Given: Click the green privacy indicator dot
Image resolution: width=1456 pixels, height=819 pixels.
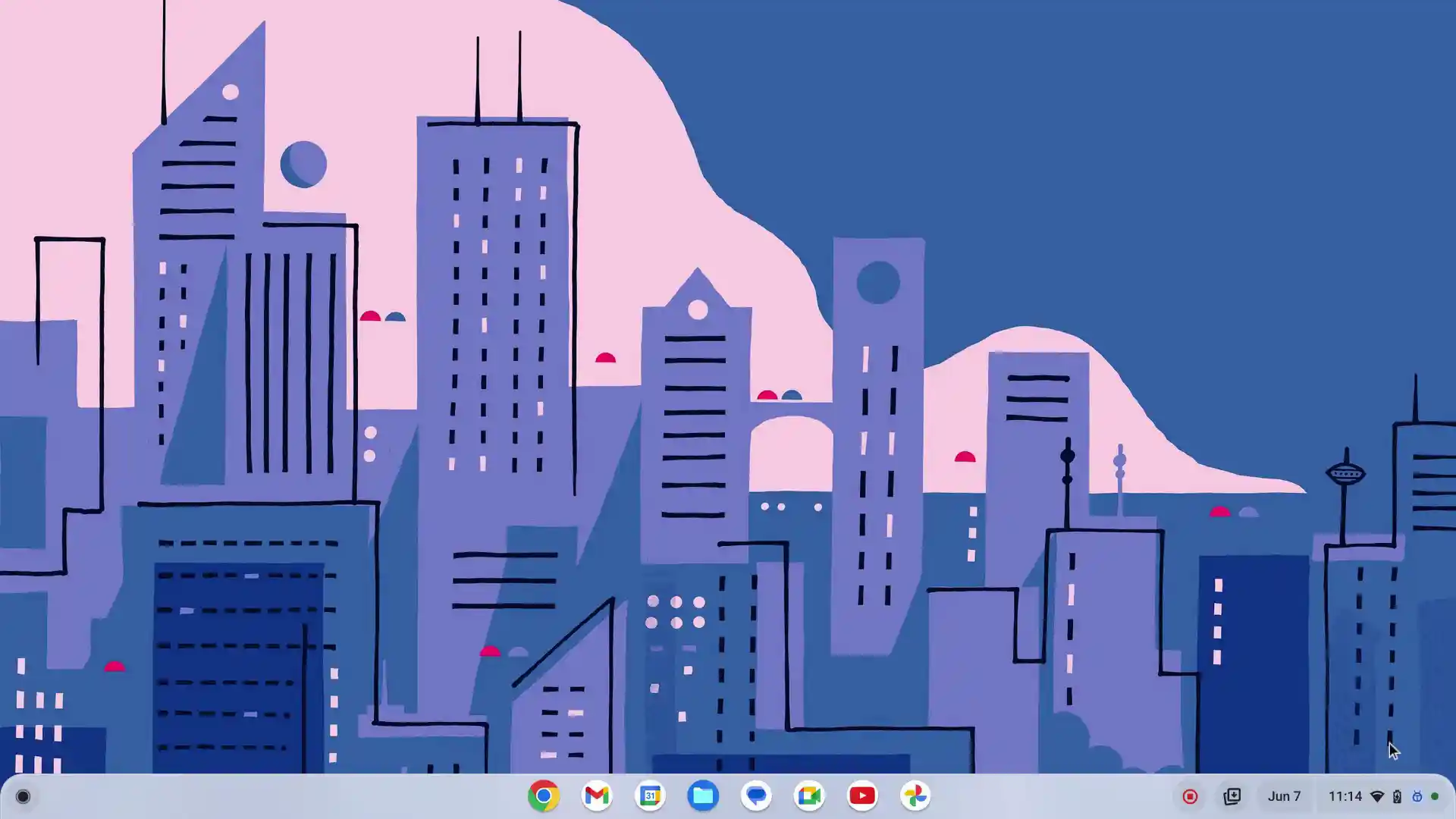Looking at the screenshot, I should pyautogui.click(x=1435, y=797).
